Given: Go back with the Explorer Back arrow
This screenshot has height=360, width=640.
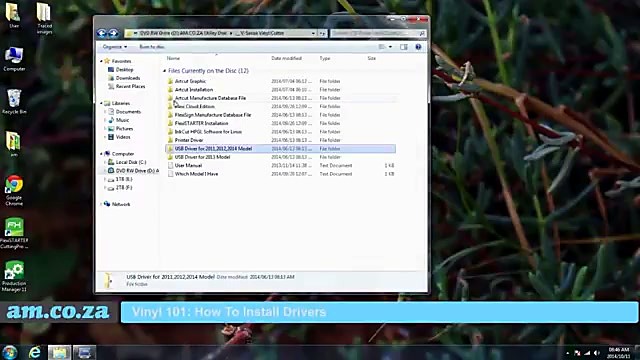Looking at the screenshot, I should pyautogui.click(x=102, y=33).
